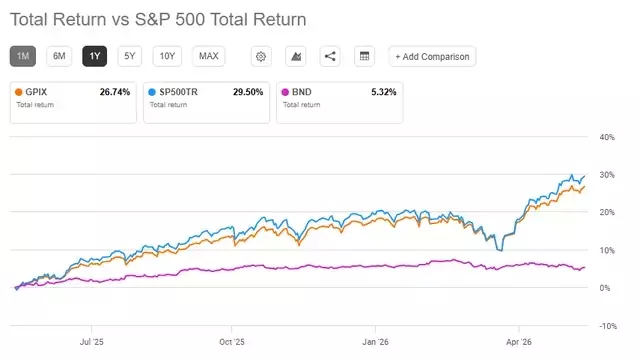Click the blue SP500TR color dot

tap(152, 92)
